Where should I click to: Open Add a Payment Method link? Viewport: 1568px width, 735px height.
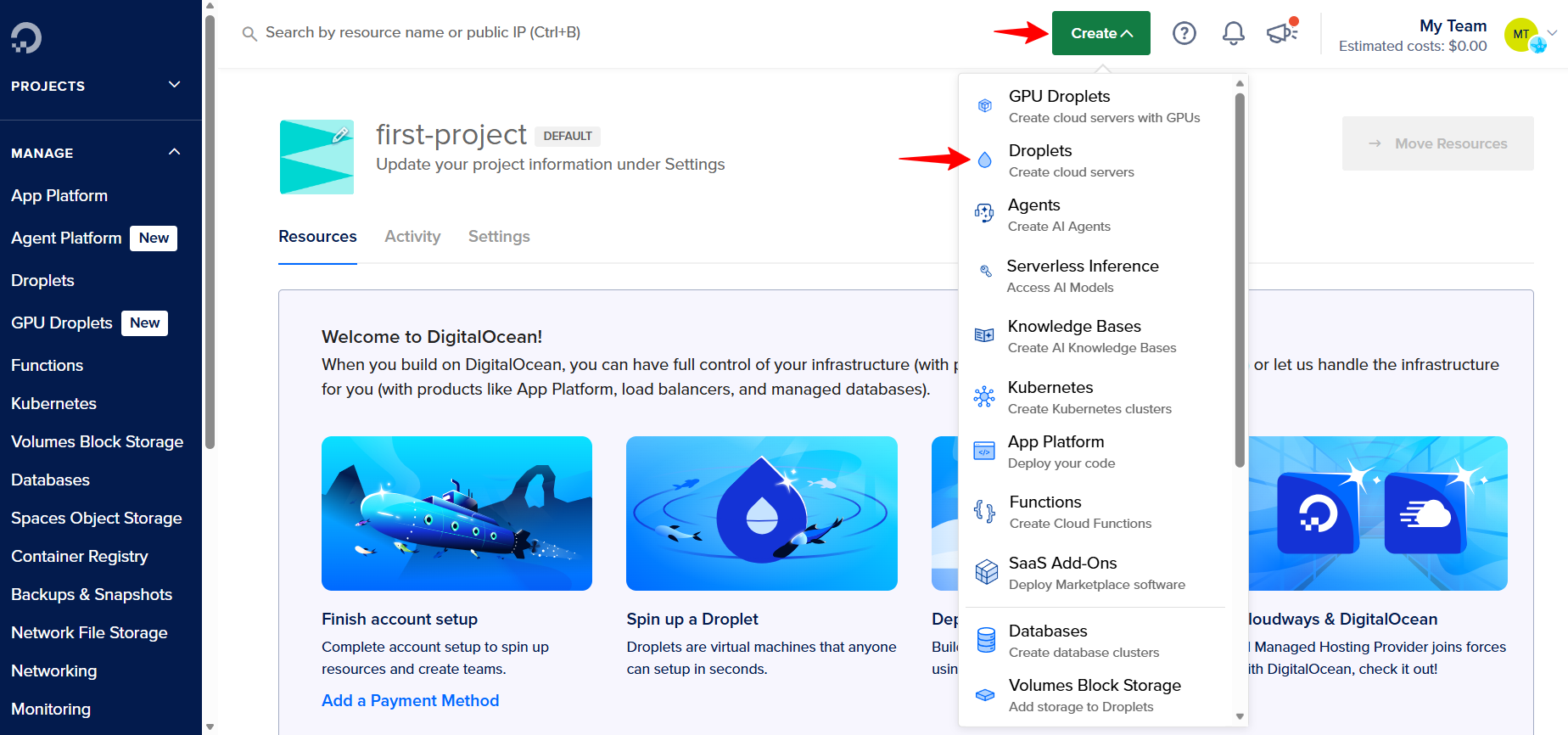coord(410,700)
